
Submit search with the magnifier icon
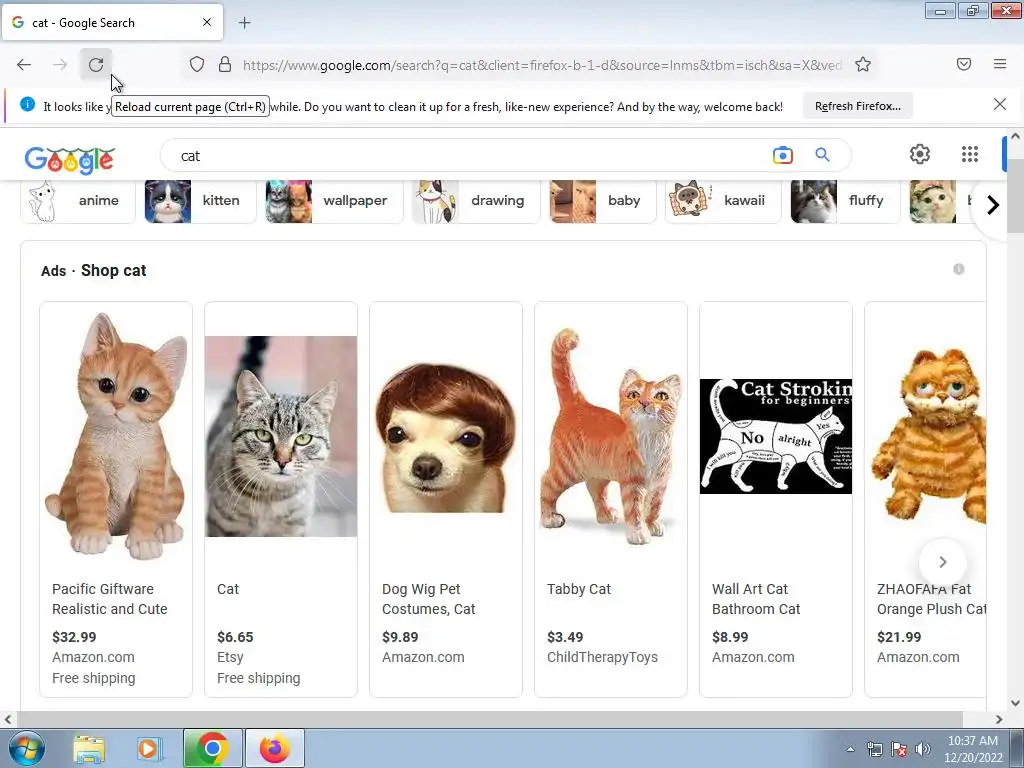pos(822,155)
